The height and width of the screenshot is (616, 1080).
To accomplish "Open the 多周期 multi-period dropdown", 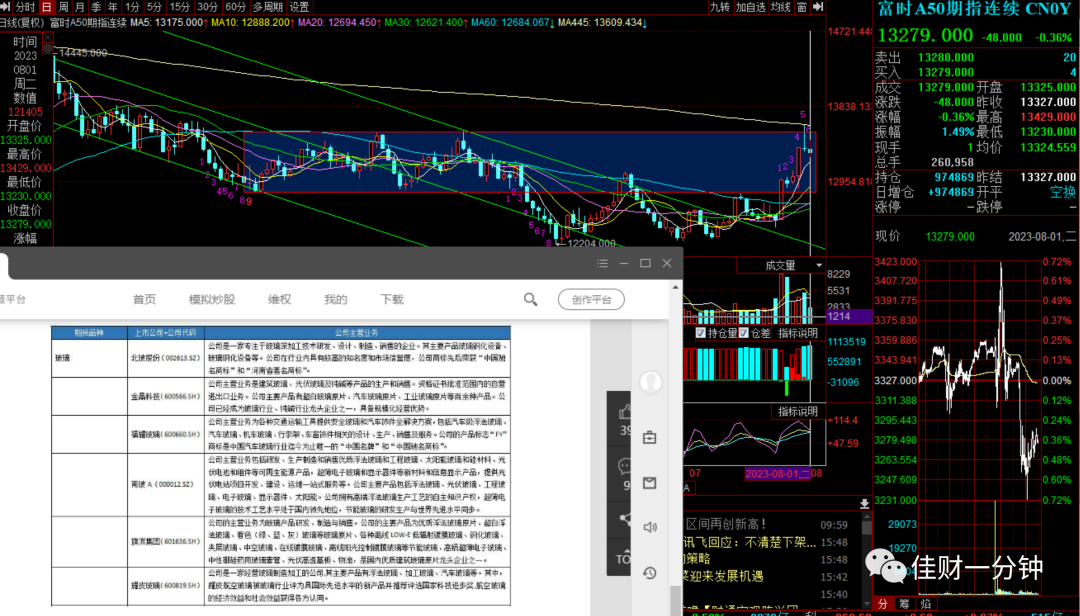I will pyautogui.click(x=267, y=7).
